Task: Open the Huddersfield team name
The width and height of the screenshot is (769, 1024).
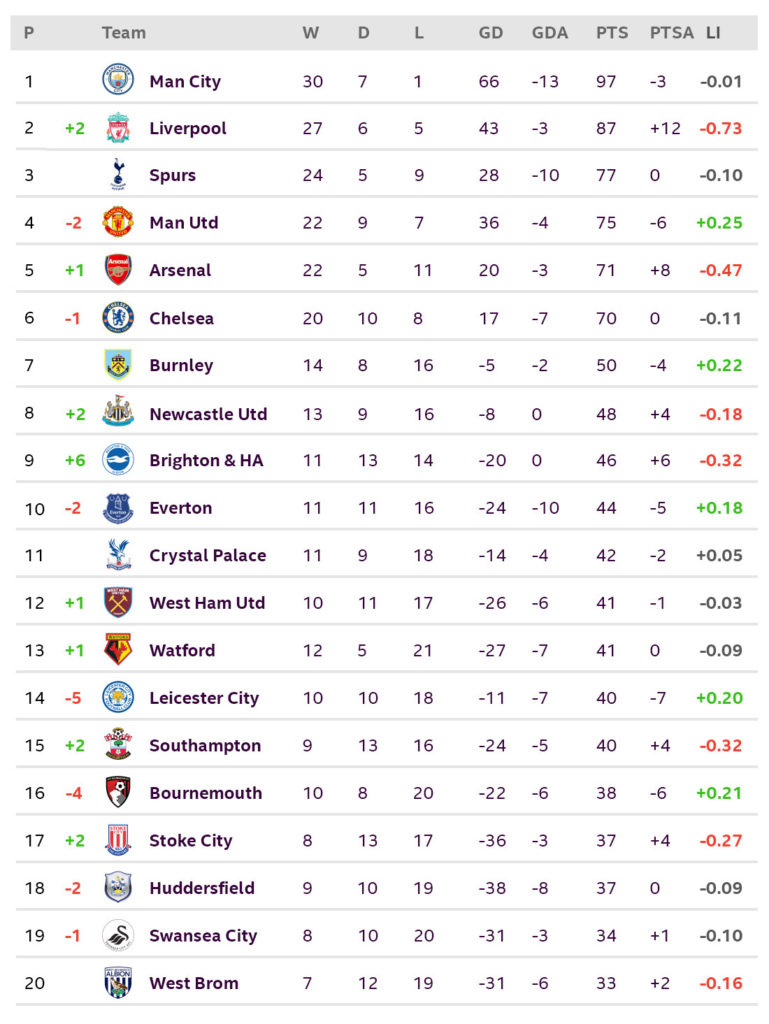Action: [x=202, y=888]
